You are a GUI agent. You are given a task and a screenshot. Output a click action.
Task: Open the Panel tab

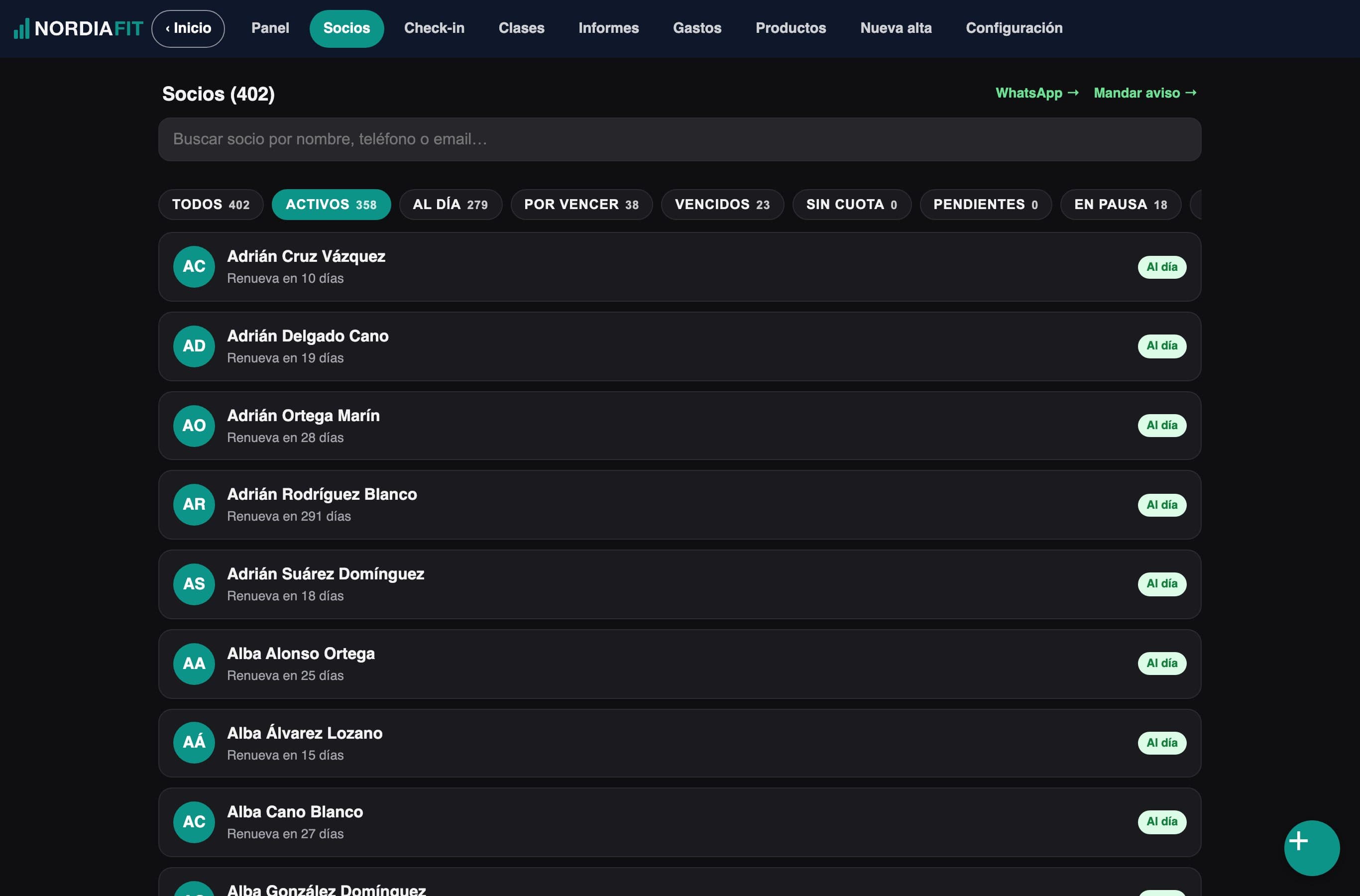(270, 28)
